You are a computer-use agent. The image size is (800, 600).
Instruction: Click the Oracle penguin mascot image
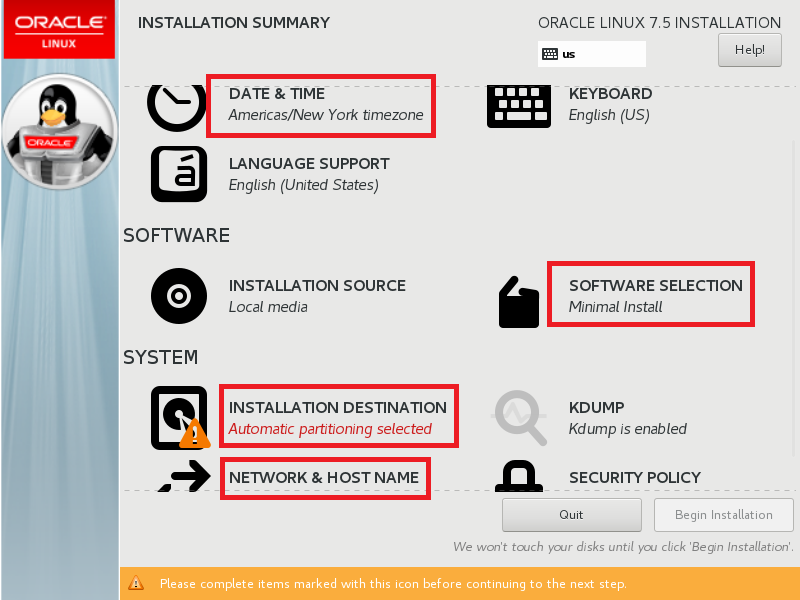pos(58,131)
